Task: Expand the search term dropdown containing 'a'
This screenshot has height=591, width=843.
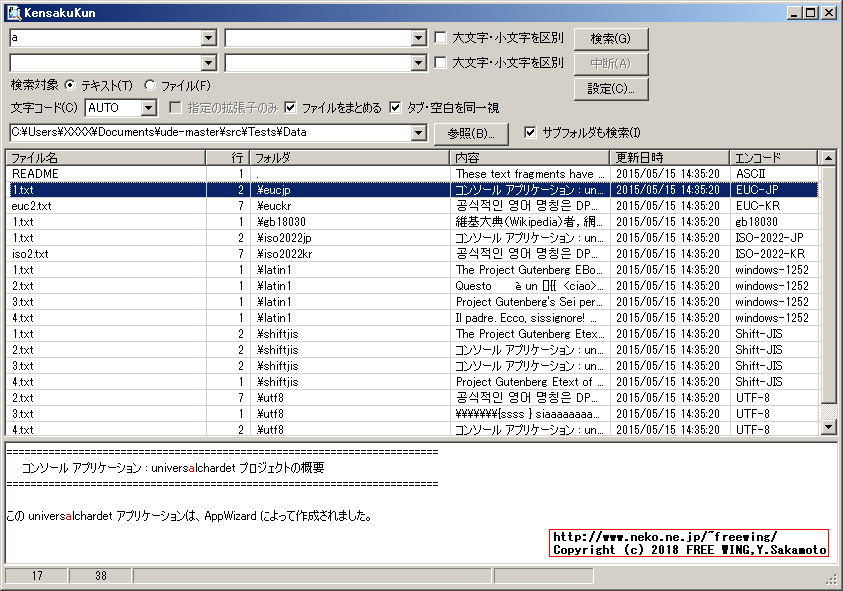Action: pos(209,38)
